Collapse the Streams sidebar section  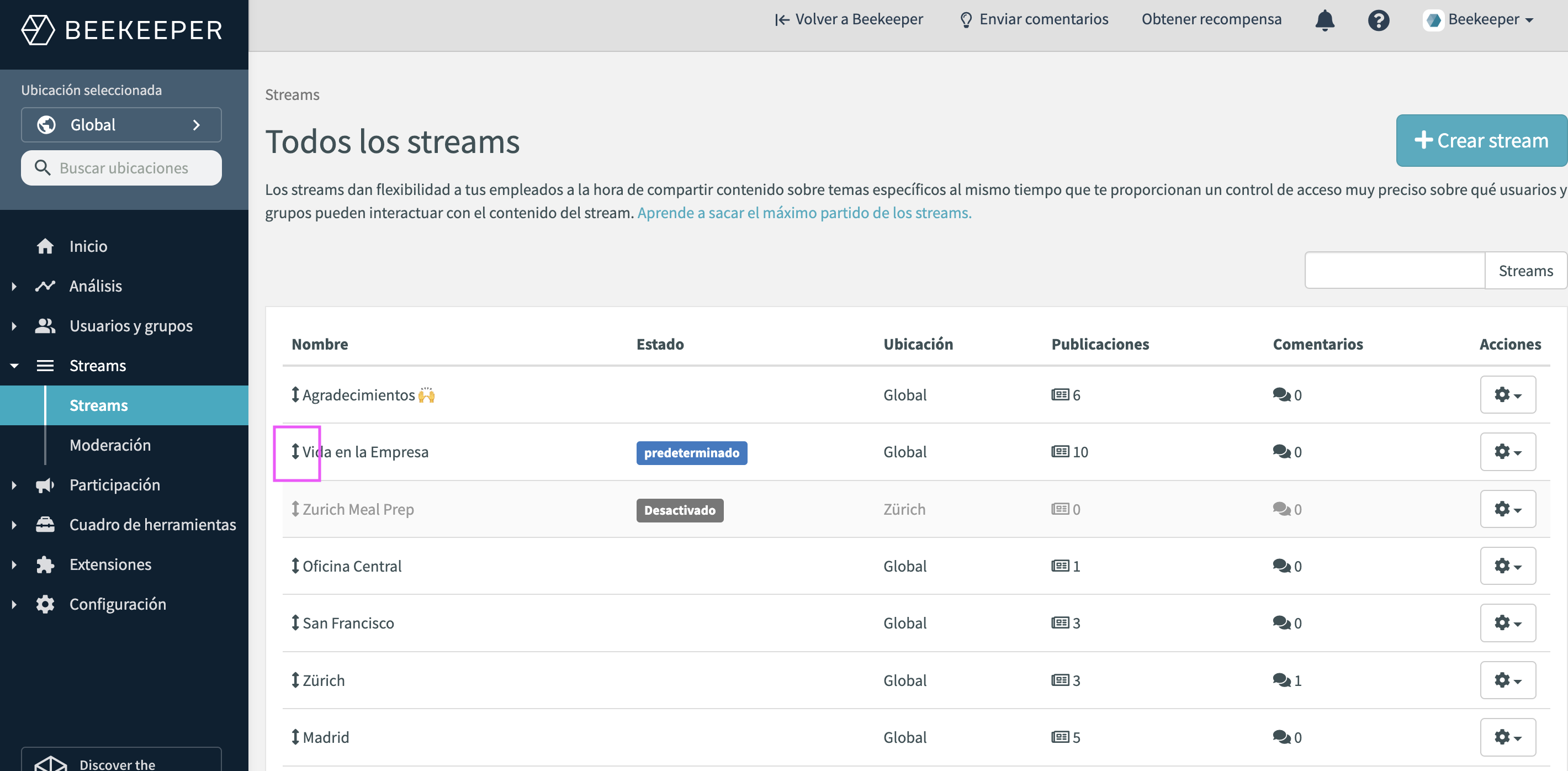[x=14, y=366]
